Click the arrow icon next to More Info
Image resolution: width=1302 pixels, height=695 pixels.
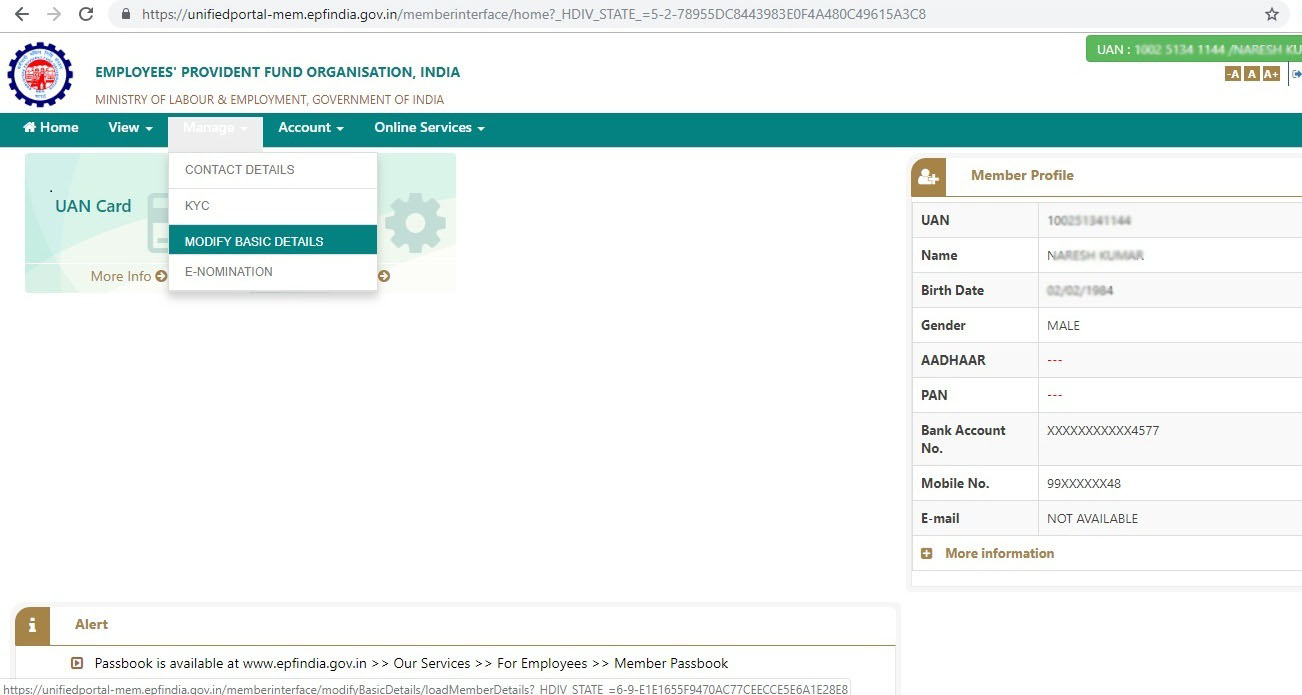click(161, 276)
